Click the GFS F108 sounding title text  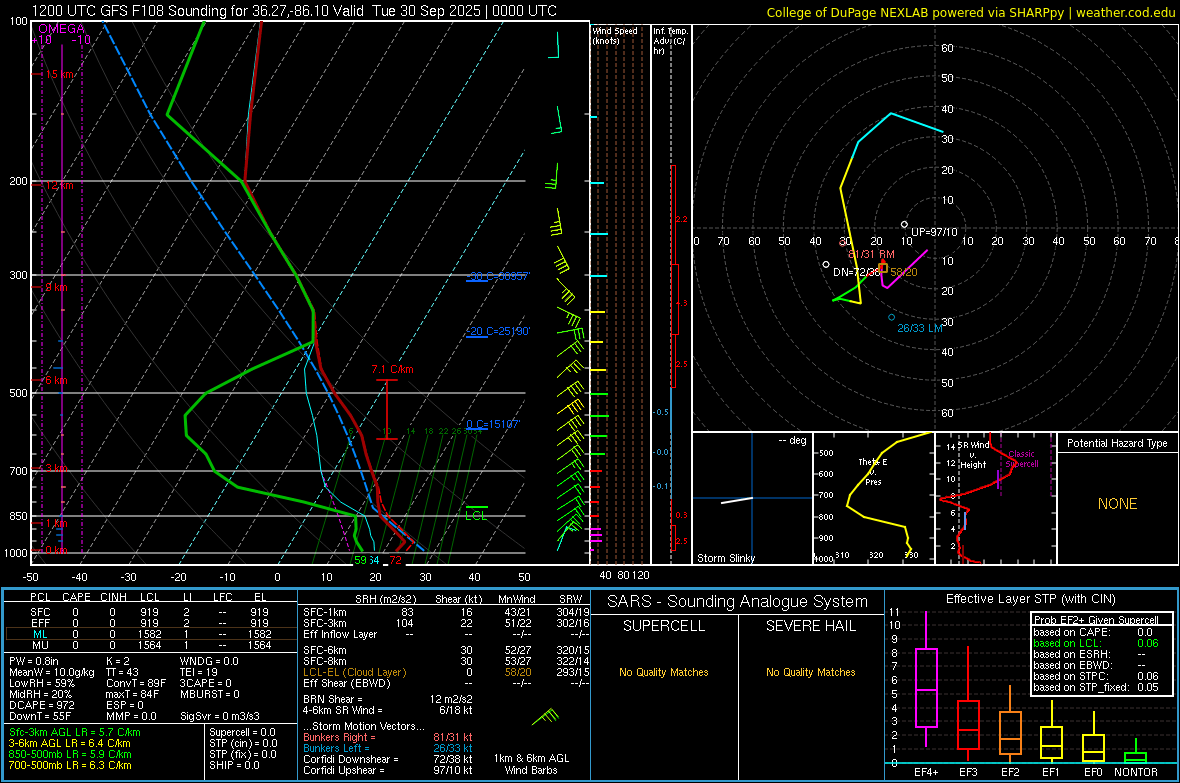click(x=294, y=11)
